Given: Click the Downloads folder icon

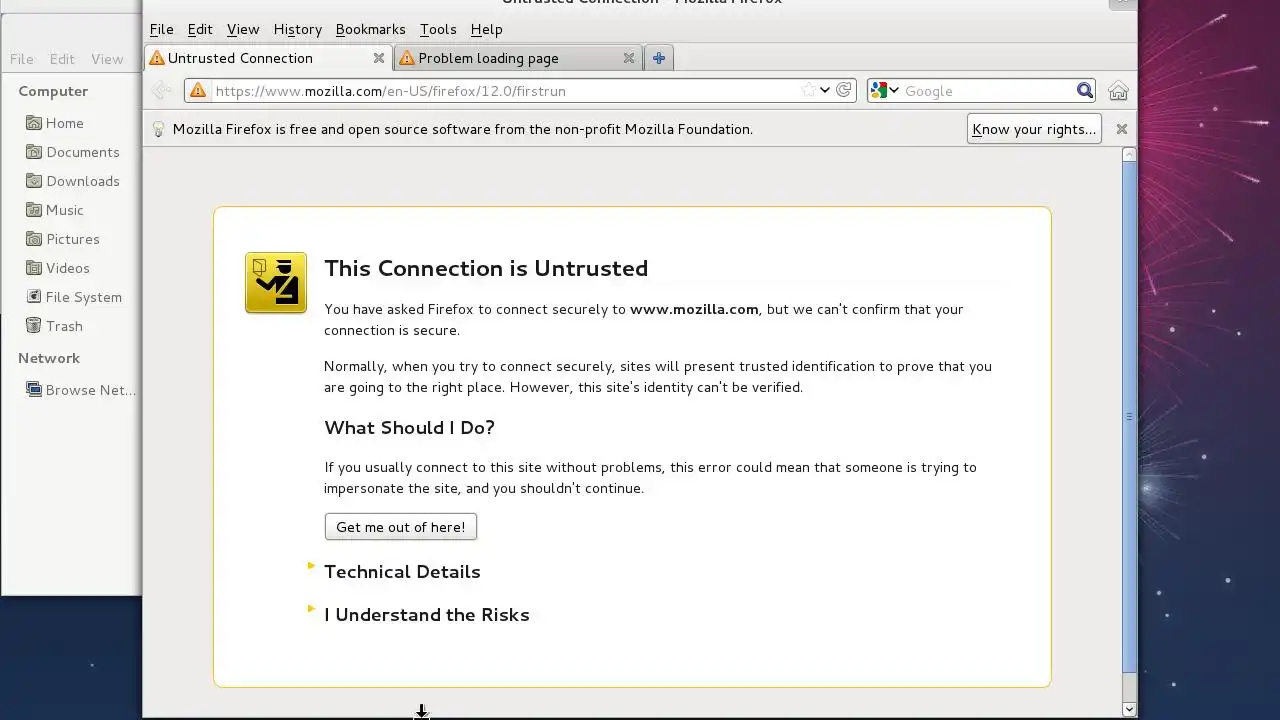Looking at the screenshot, I should tap(34, 181).
